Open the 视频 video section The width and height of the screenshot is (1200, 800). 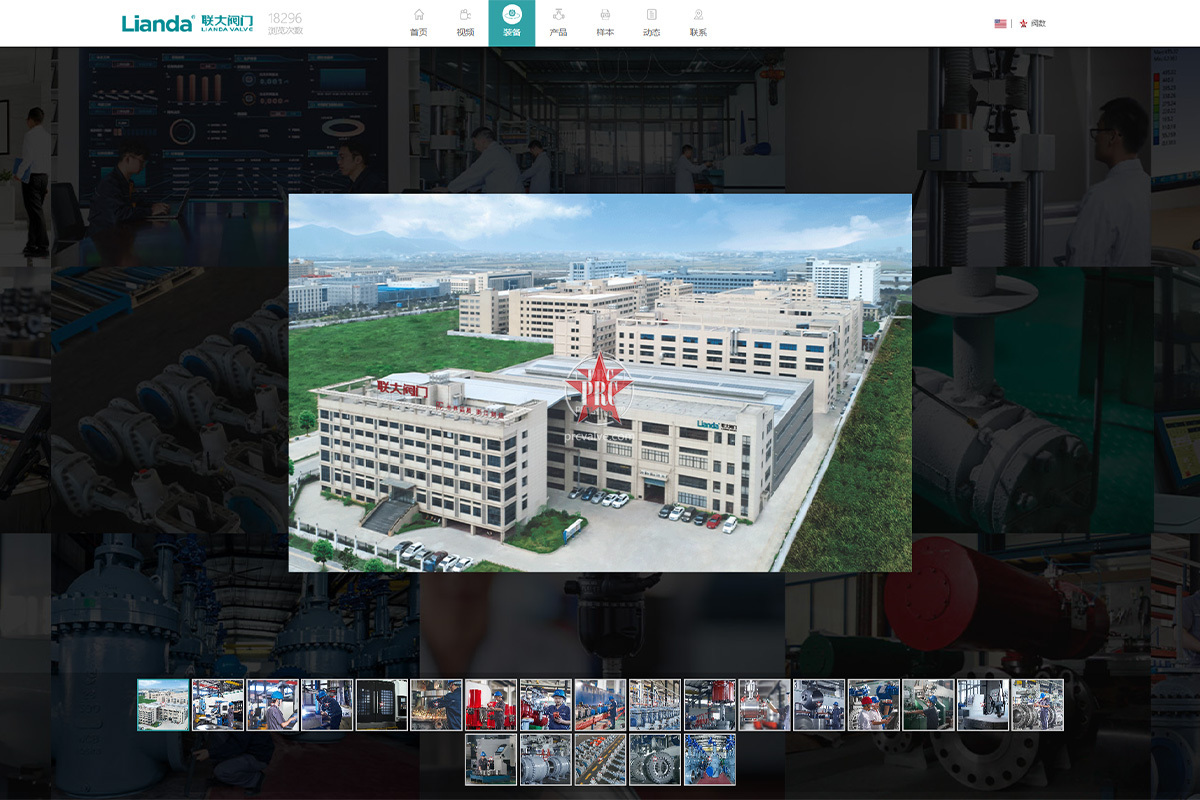[x=465, y=23]
